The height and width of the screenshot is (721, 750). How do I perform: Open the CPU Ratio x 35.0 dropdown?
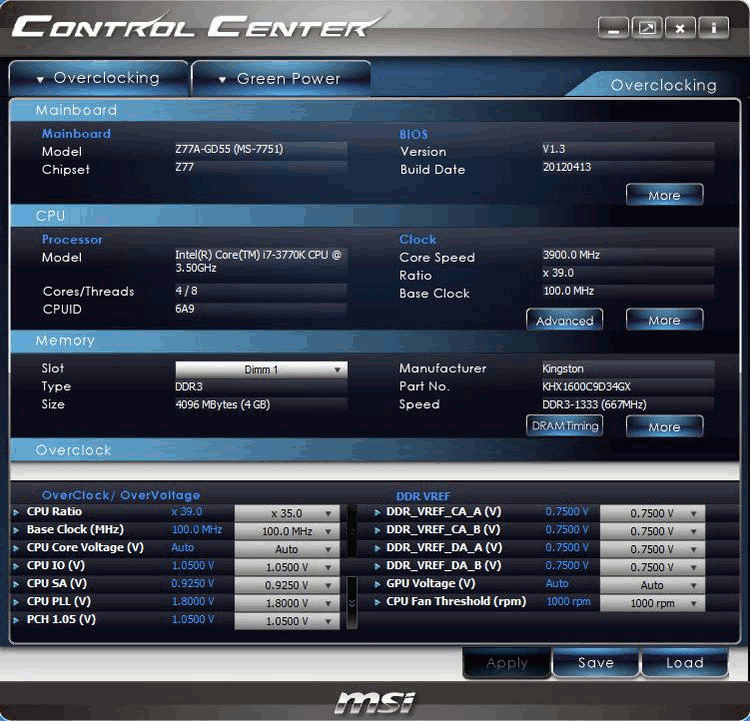pos(286,513)
